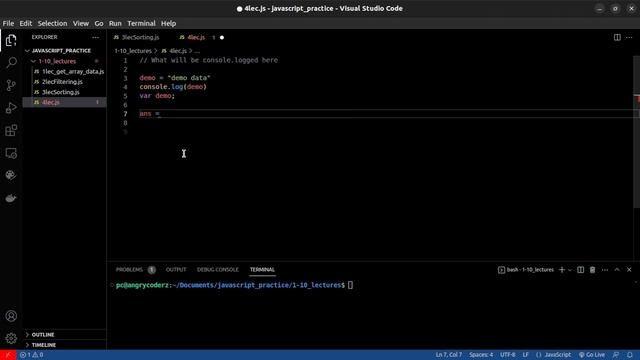This screenshot has height=360, width=640.
Task: Open the Explorer view in the activity bar
Action: pyautogui.click(x=11, y=40)
